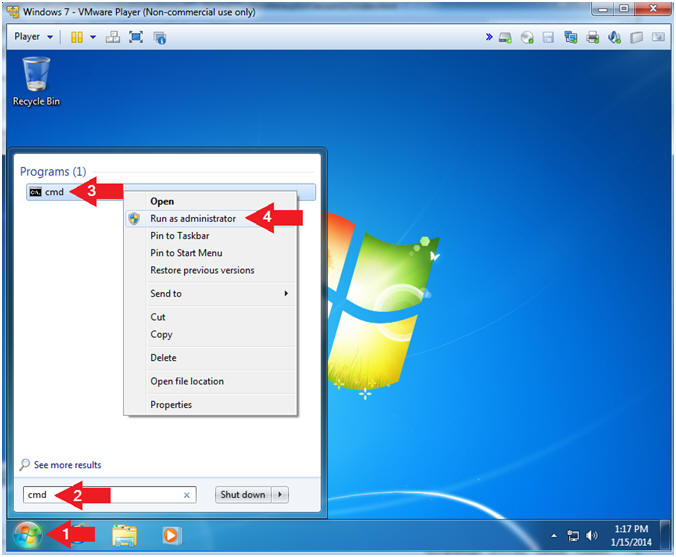Select the cmd program search result
The width and height of the screenshot is (676, 557).
pyautogui.click(x=171, y=192)
